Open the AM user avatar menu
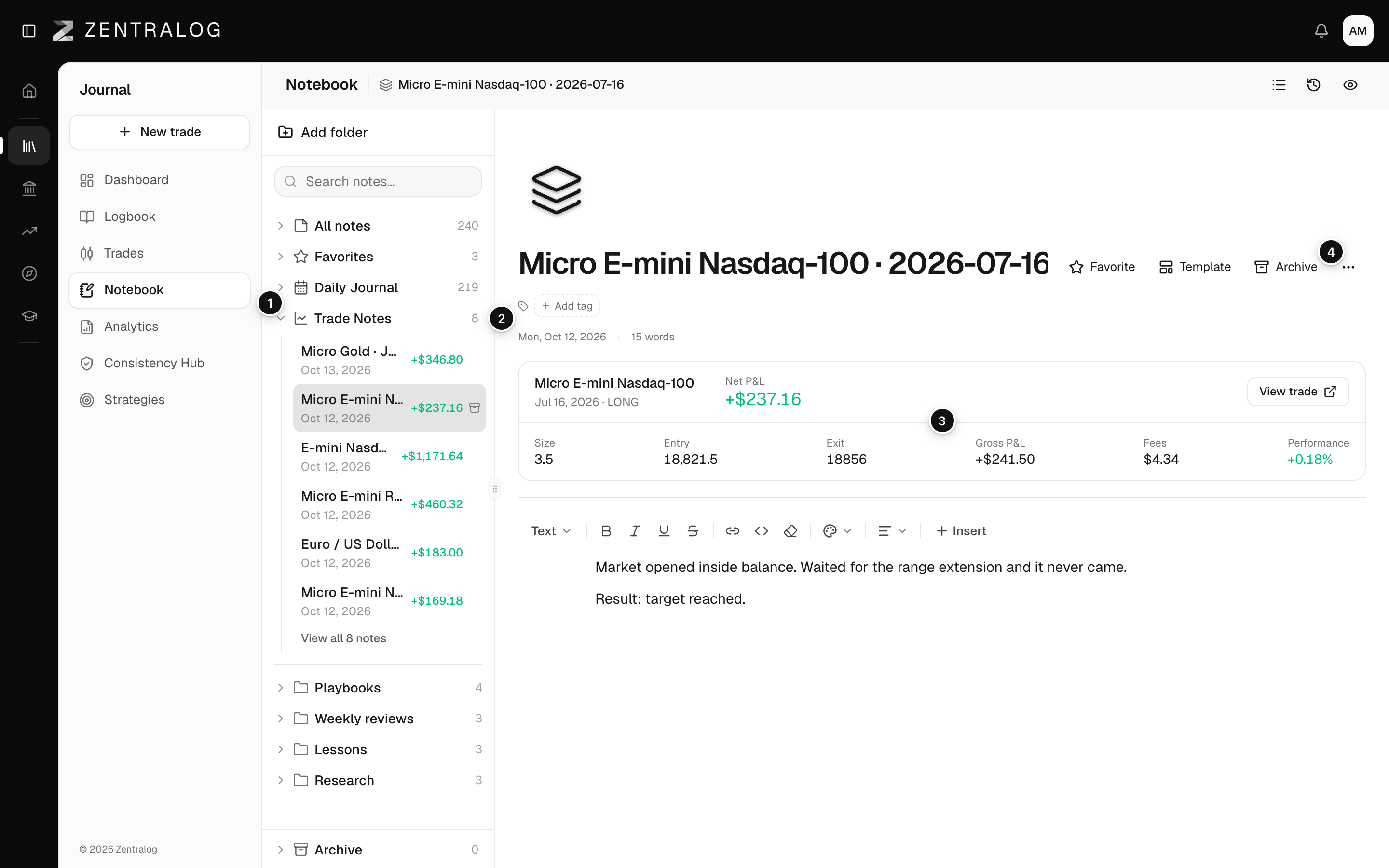This screenshot has width=1389, height=868. 1358,30
